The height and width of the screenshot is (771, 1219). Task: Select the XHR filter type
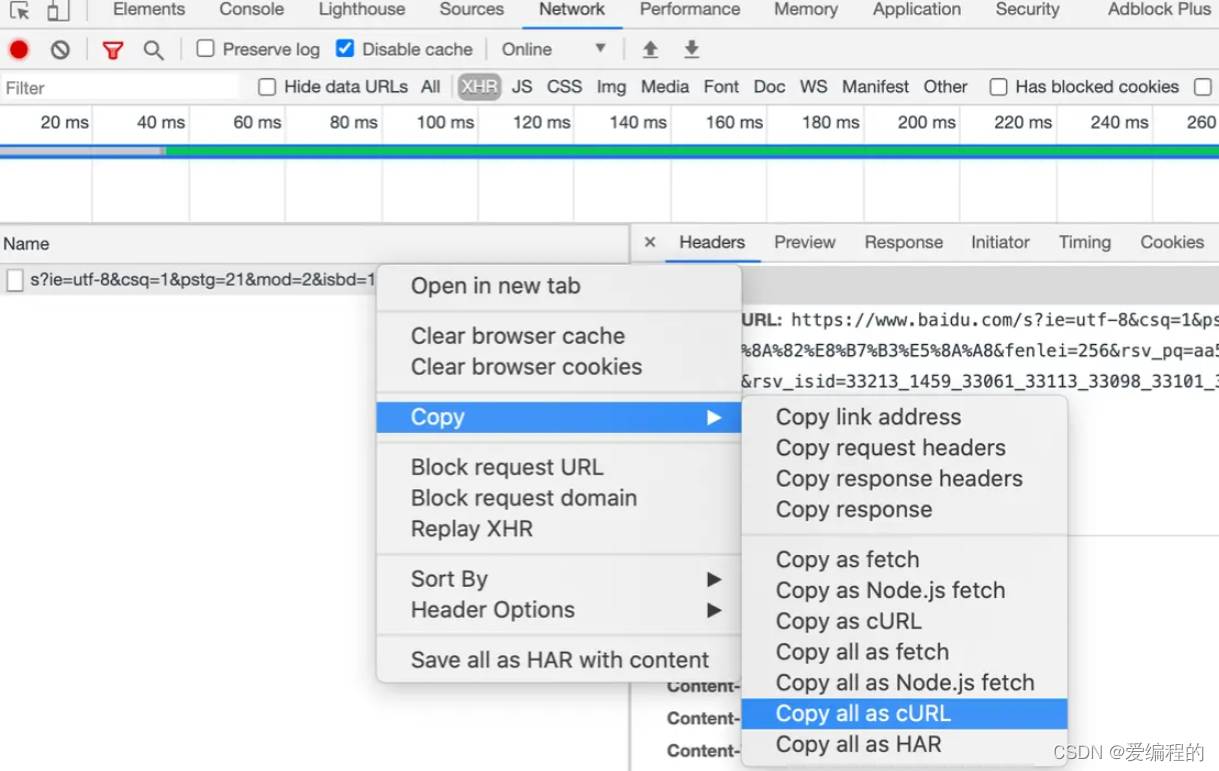point(479,87)
